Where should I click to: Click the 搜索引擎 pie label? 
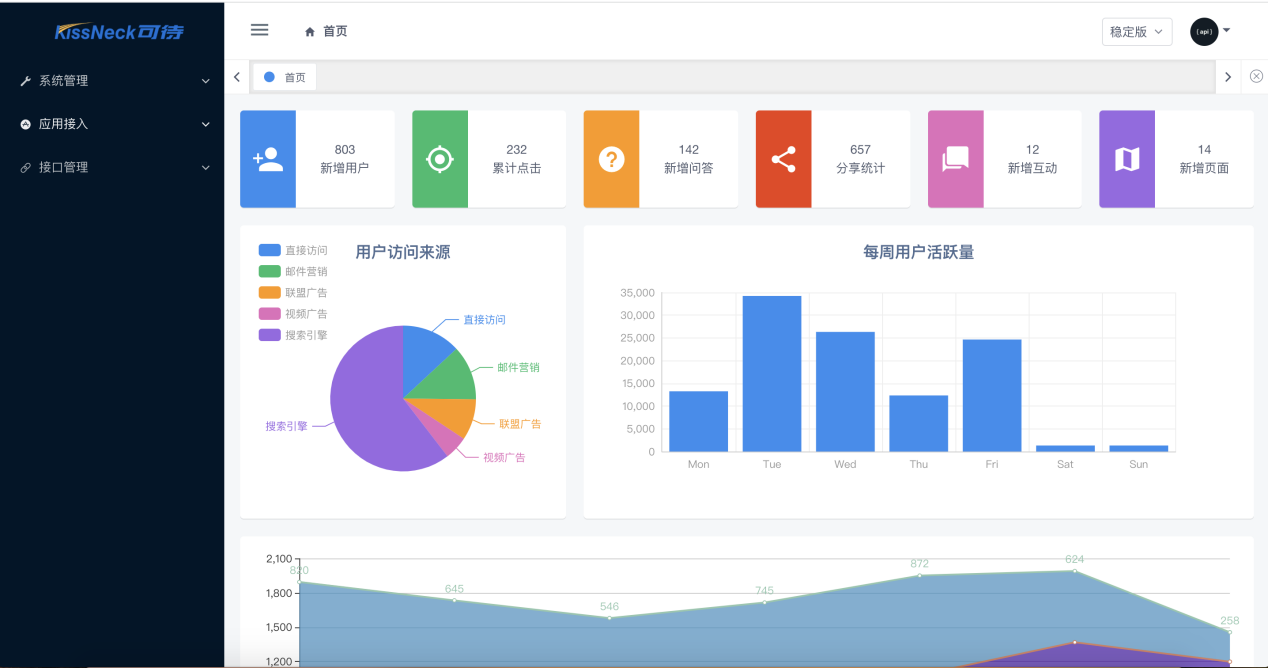pyautogui.click(x=286, y=426)
